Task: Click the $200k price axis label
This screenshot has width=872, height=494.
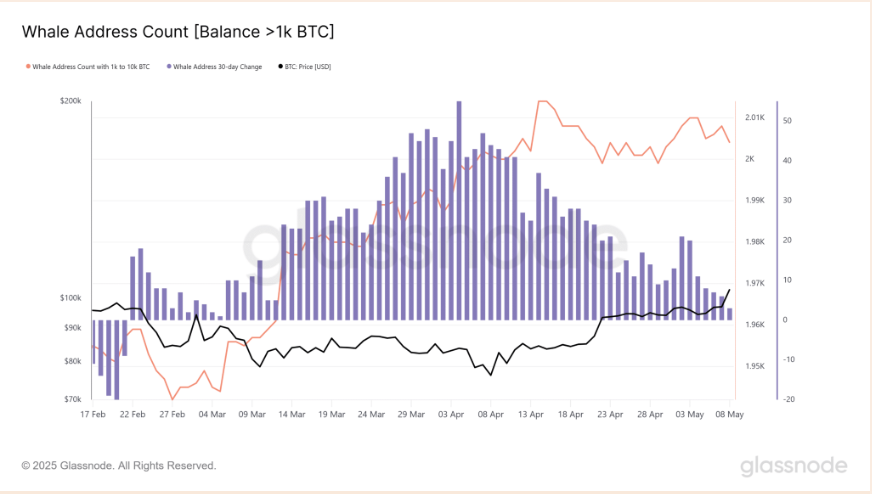Action: point(70,102)
